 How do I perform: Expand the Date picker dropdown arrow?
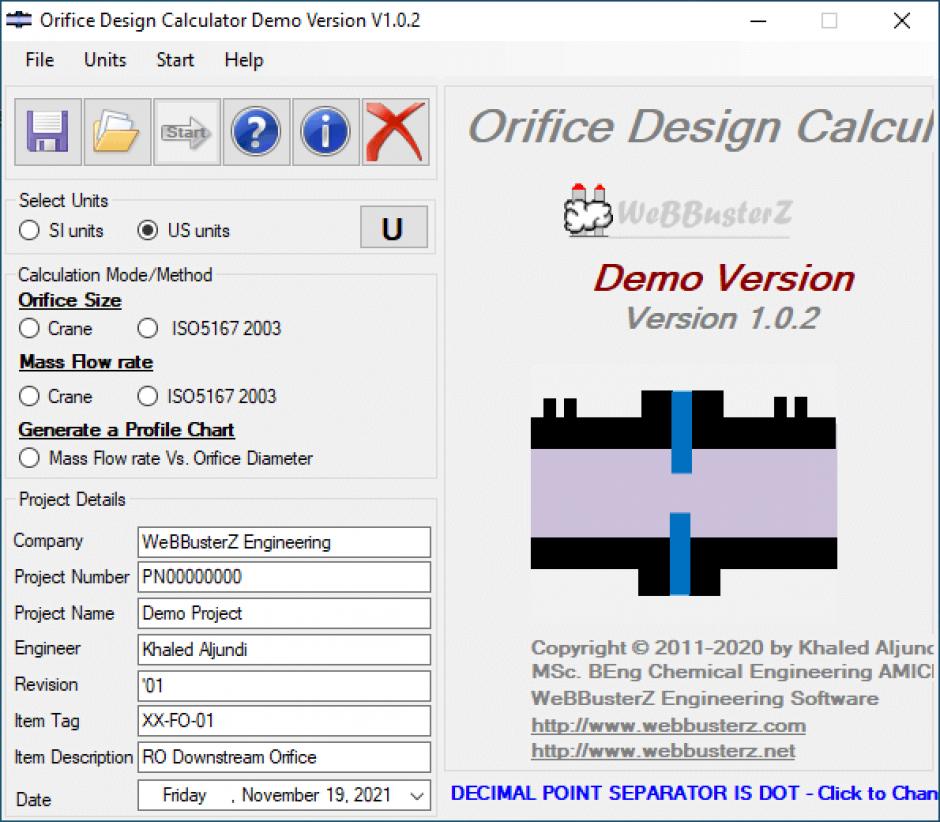(417, 796)
